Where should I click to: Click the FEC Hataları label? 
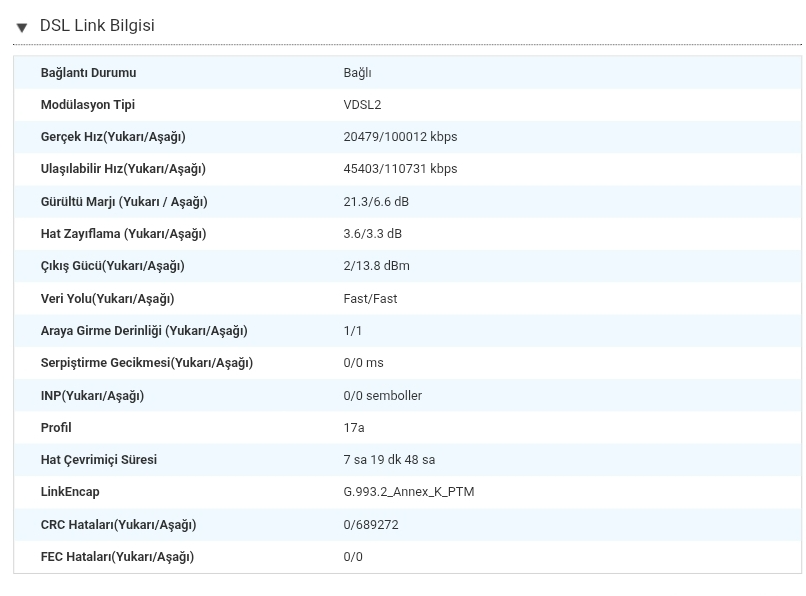pos(117,557)
